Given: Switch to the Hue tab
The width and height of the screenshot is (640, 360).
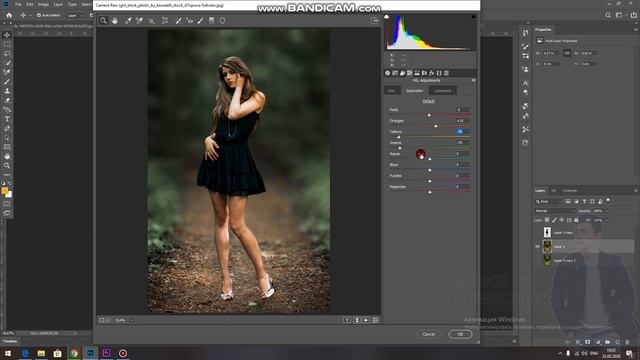Looking at the screenshot, I should click(x=392, y=91).
